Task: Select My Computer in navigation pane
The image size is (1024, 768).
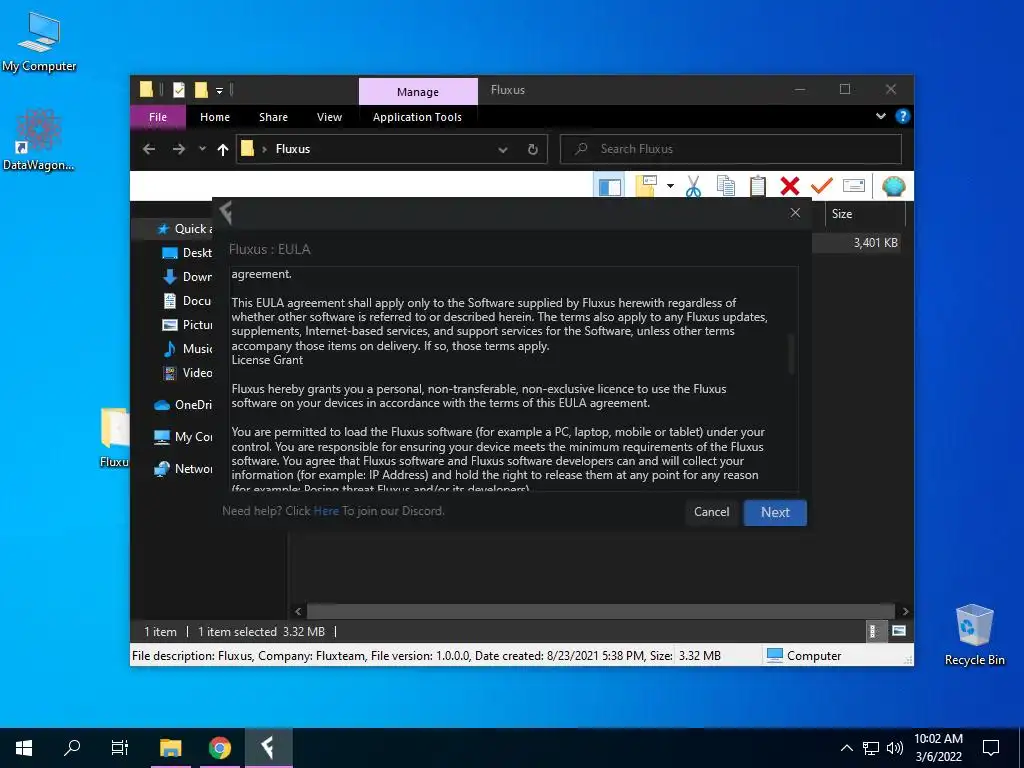Action: point(184,437)
